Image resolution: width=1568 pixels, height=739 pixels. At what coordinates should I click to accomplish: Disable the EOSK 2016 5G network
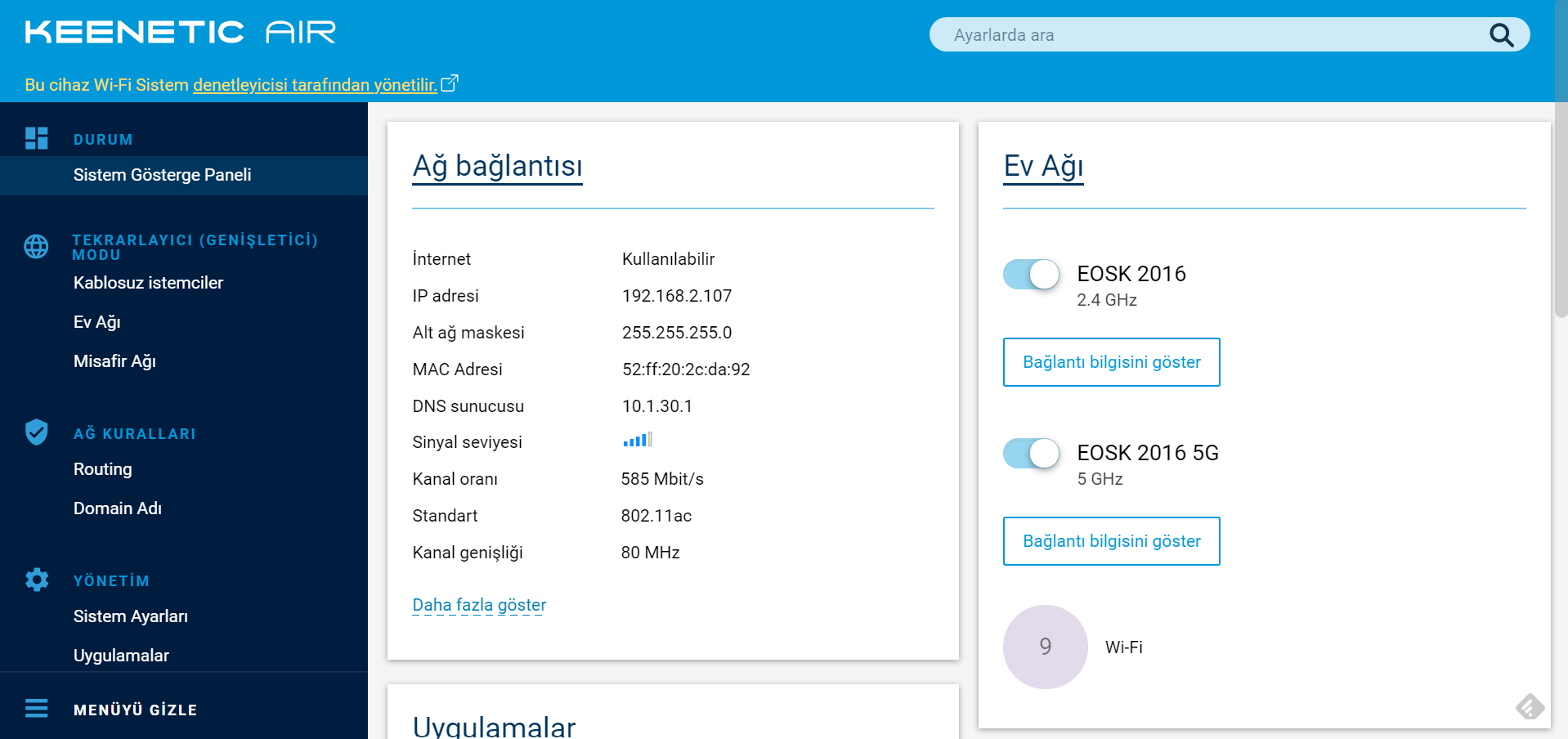(1031, 454)
